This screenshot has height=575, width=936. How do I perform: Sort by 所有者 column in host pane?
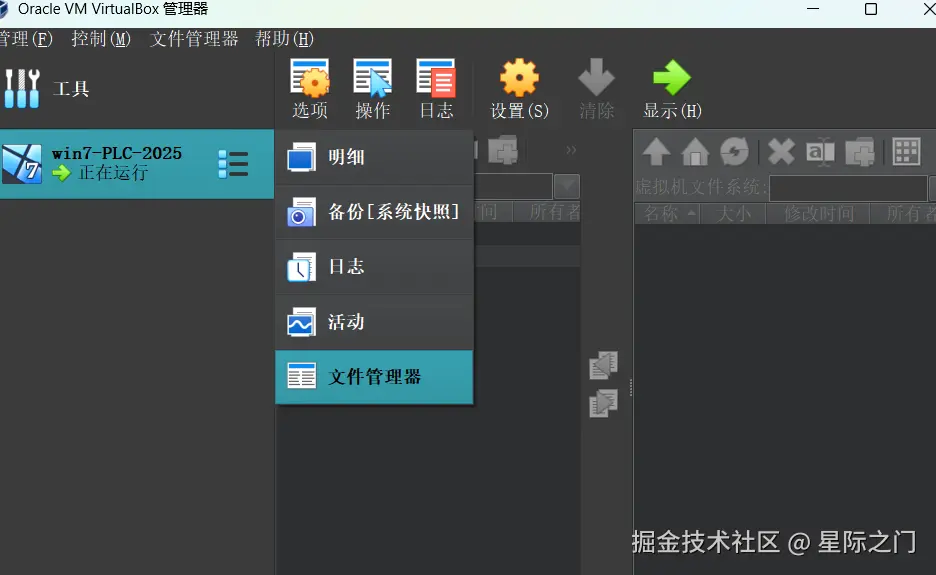549,212
